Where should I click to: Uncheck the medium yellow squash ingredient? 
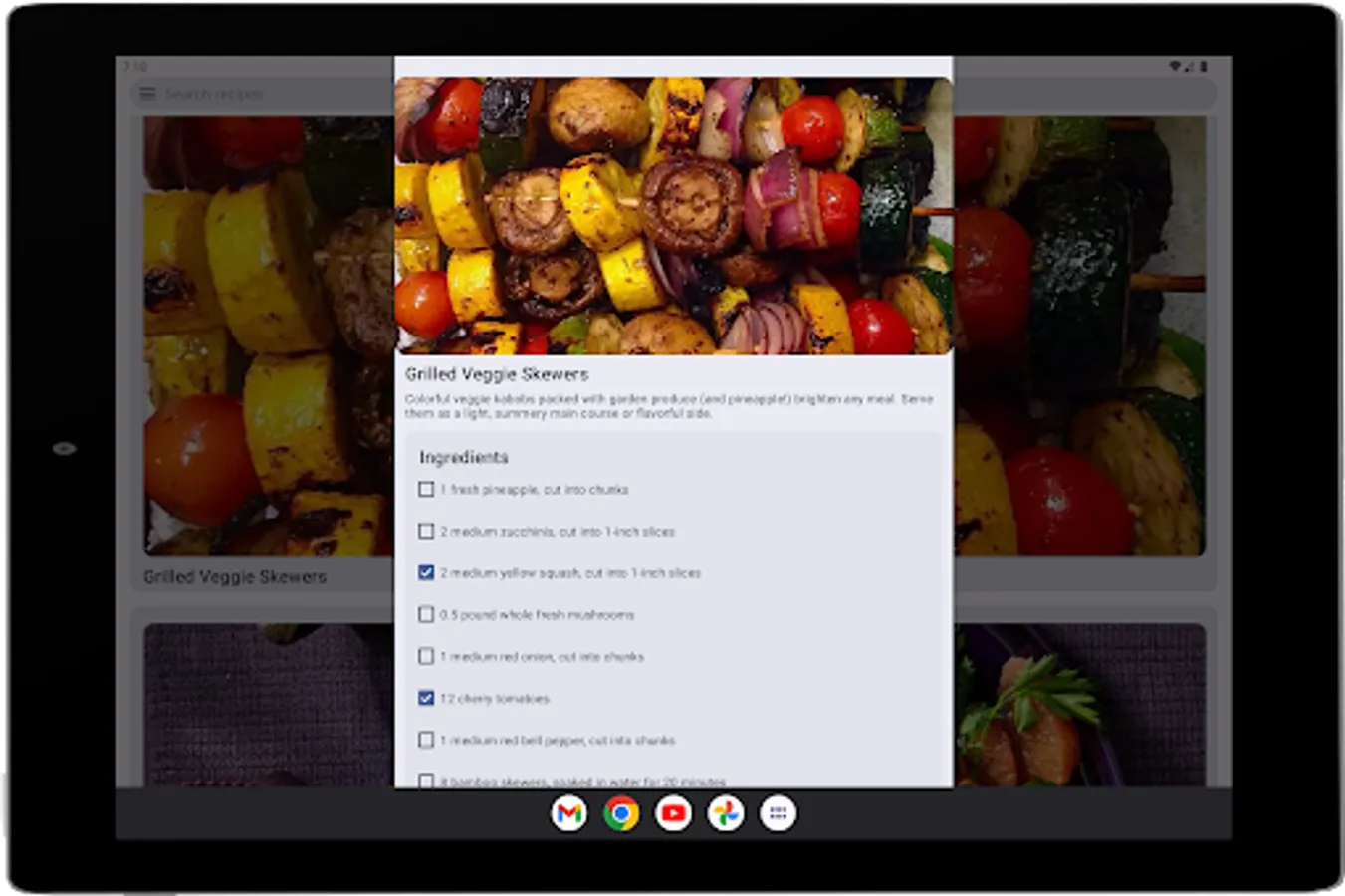click(x=426, y=573)
